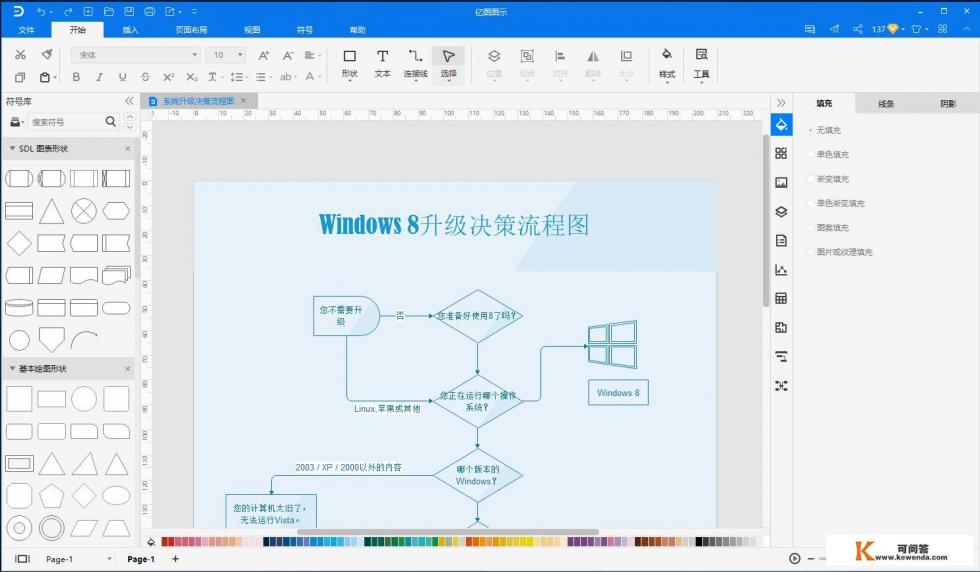Switch to the 页面布局 ribbon tab
This screenshot has width=980, height=572.
coord(191,29)
